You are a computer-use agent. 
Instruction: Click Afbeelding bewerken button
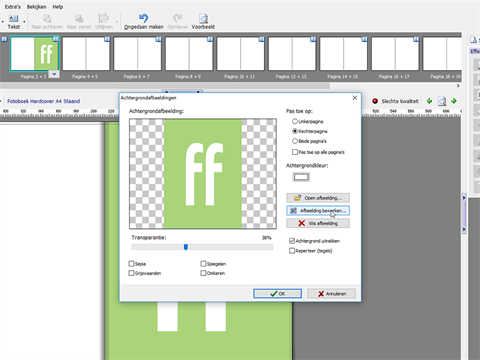(318, 211)
